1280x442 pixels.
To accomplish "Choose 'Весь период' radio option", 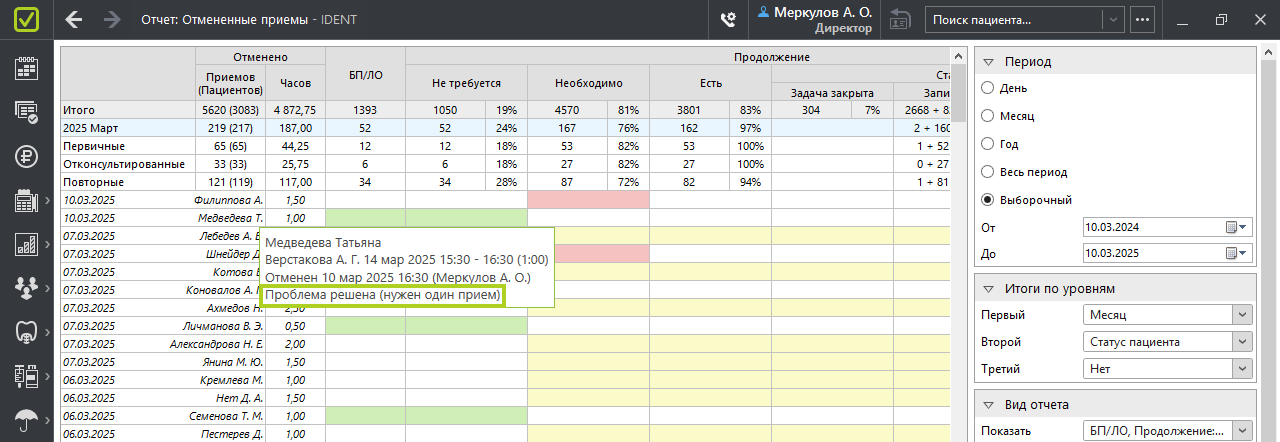I will [x=988, y=172].
